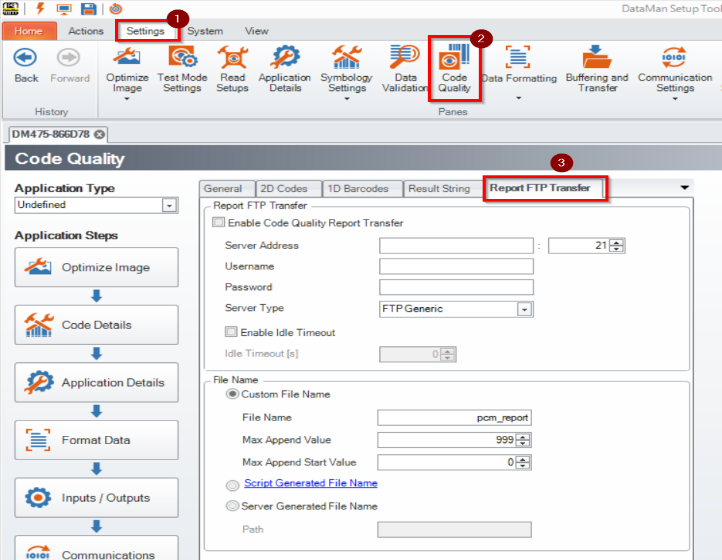Expand the Communication Settings dropdown arrow
722x560 pixels.
[675, 99]
